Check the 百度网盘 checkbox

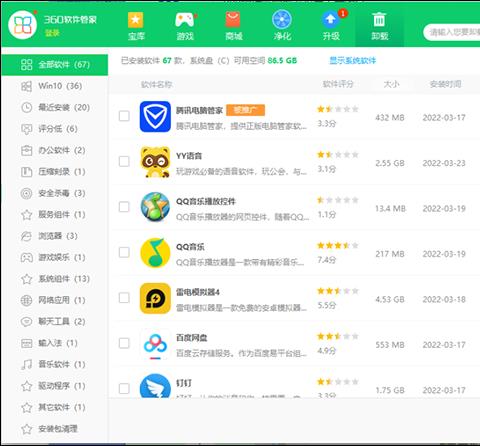(x=124, y=343)
